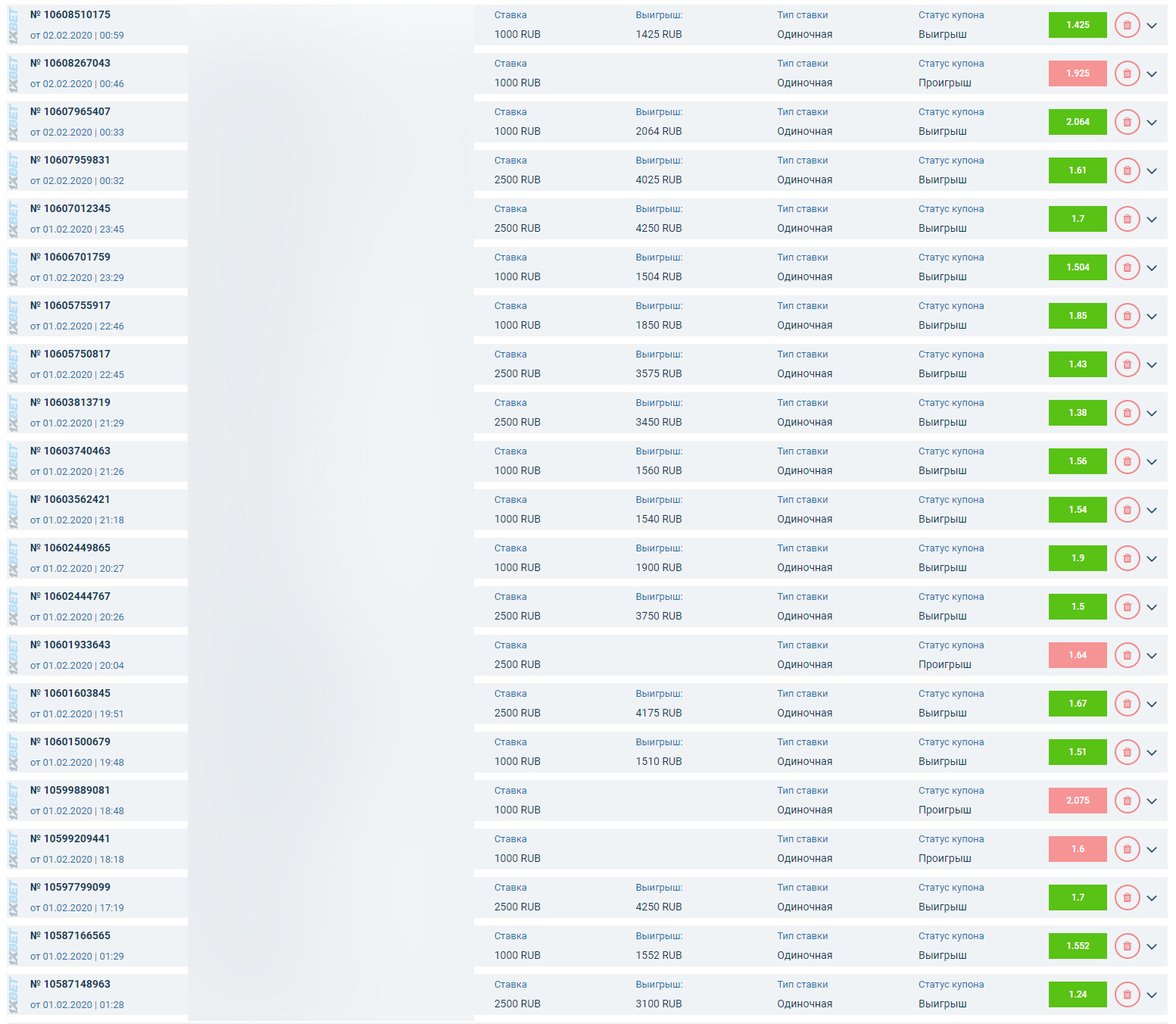Click the 4175 RUB winnings amount

[x=658, y=713]
